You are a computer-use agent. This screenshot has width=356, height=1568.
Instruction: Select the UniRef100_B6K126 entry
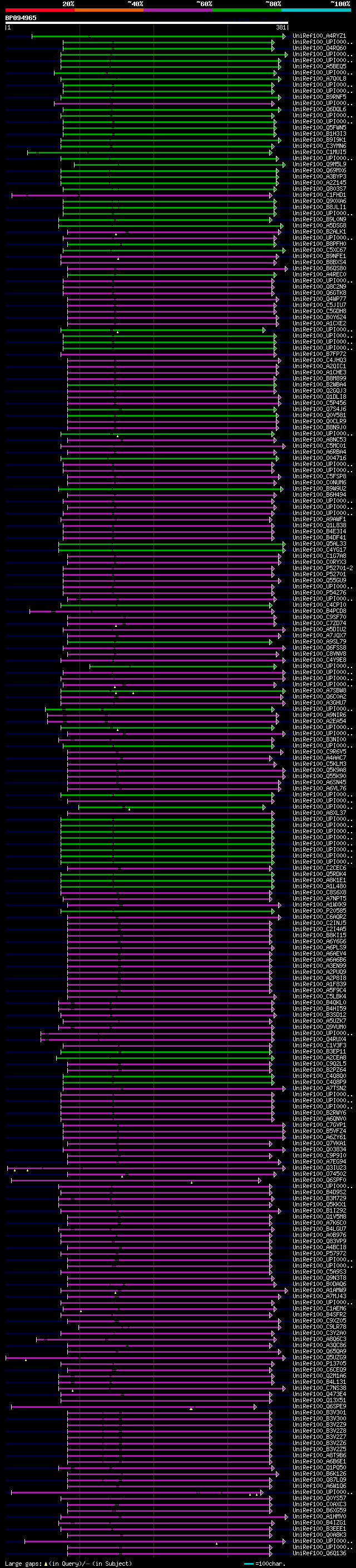click(x=319, y=1473)
